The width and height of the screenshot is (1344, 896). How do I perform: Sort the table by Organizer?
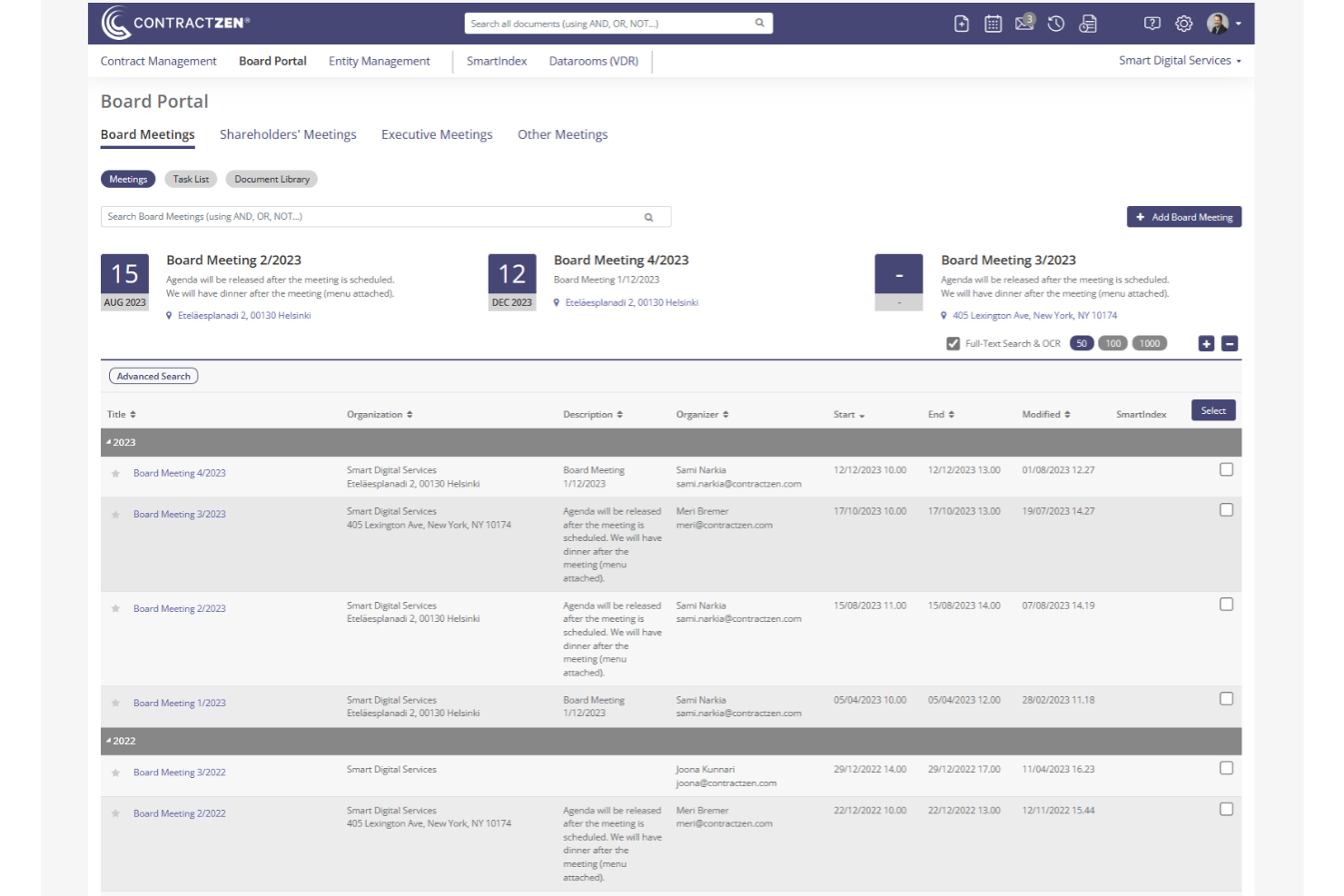pyautogui.click(x=702, y=414)
